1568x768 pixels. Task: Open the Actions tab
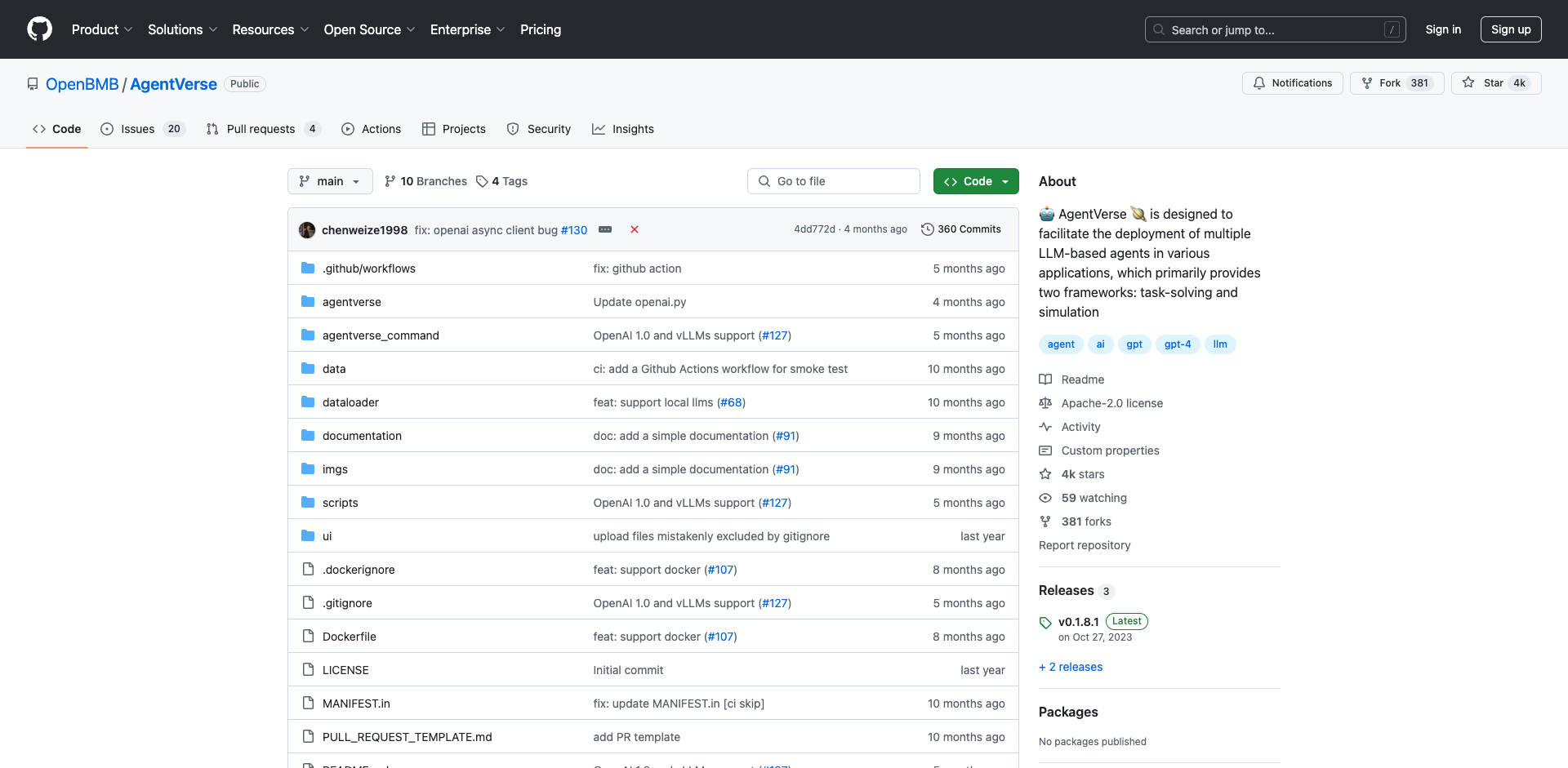372,129
